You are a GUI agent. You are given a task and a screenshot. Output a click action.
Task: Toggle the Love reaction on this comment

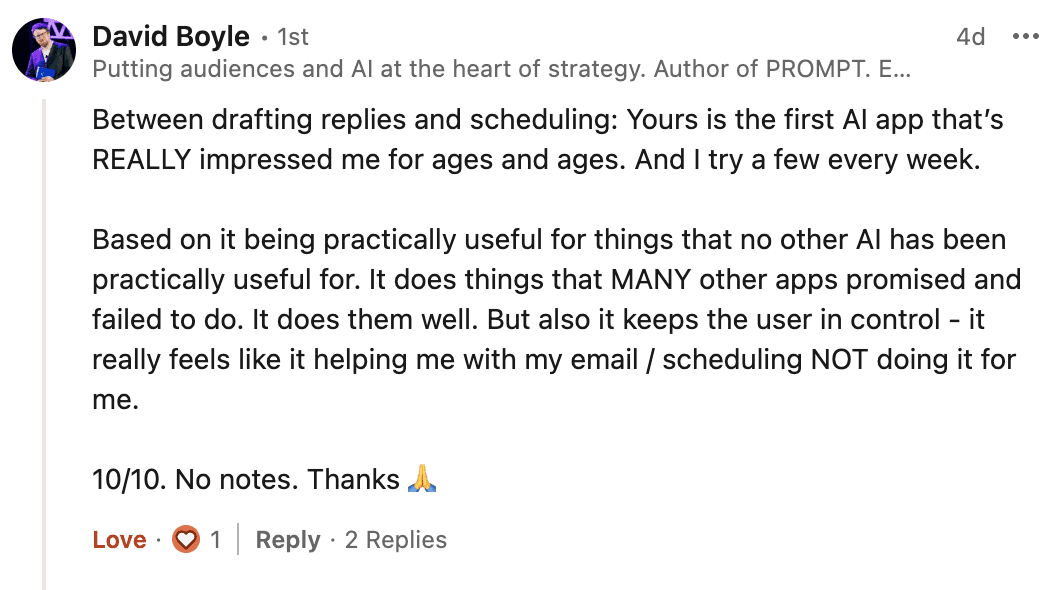click(119, 540)
